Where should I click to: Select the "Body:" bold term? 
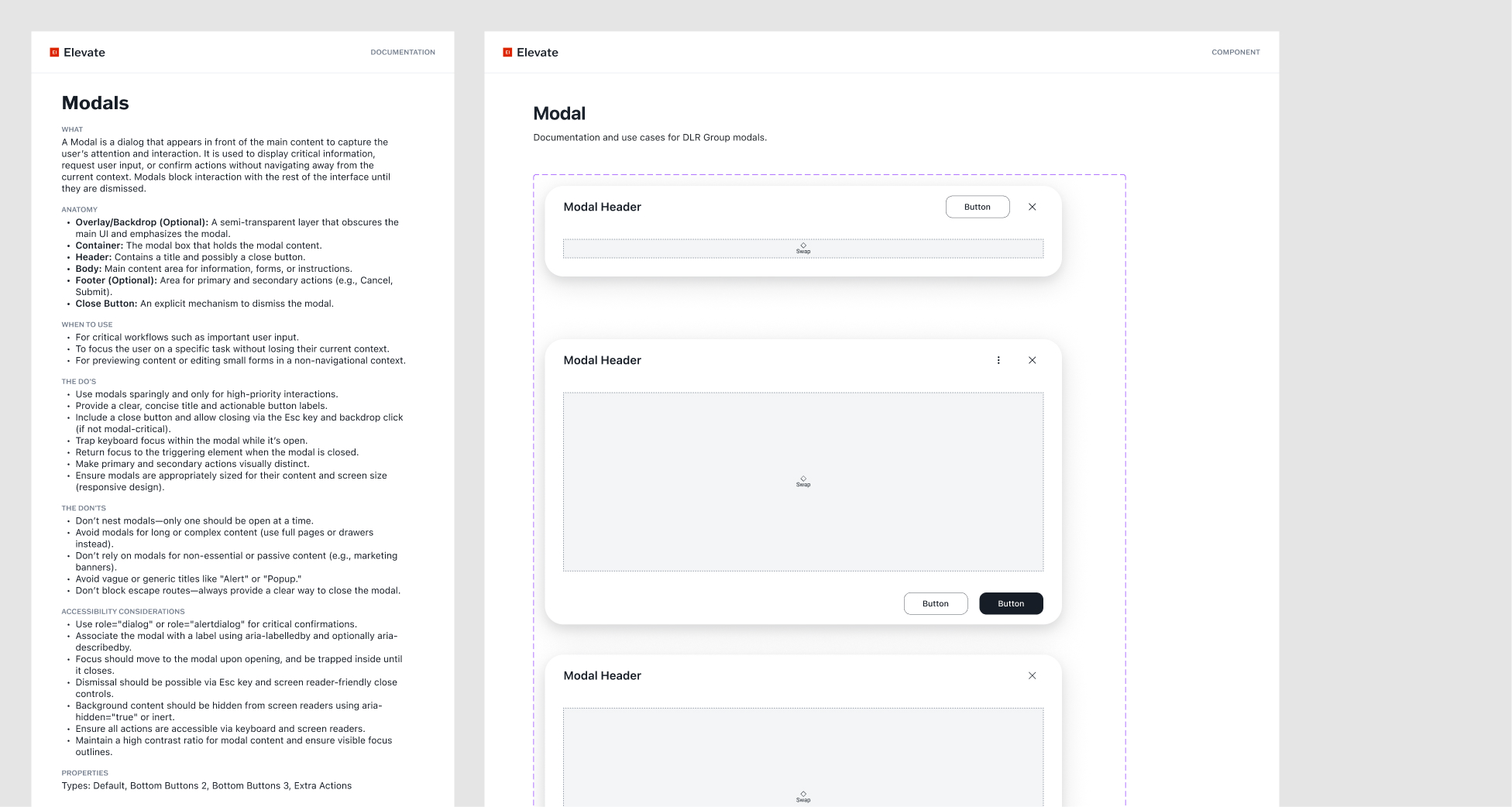pyautogui.click(x=88, y=269)
